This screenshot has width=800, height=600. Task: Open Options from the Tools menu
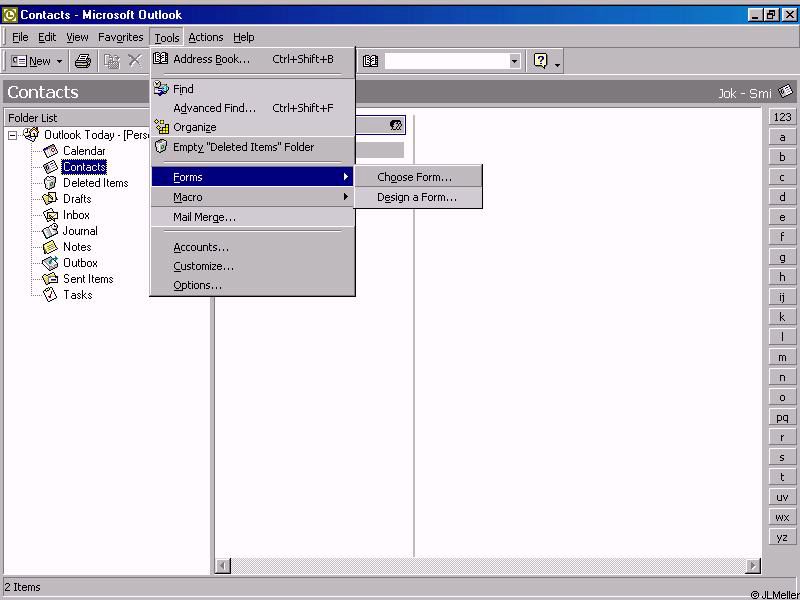pyautogui.click(x=253, y=285)
